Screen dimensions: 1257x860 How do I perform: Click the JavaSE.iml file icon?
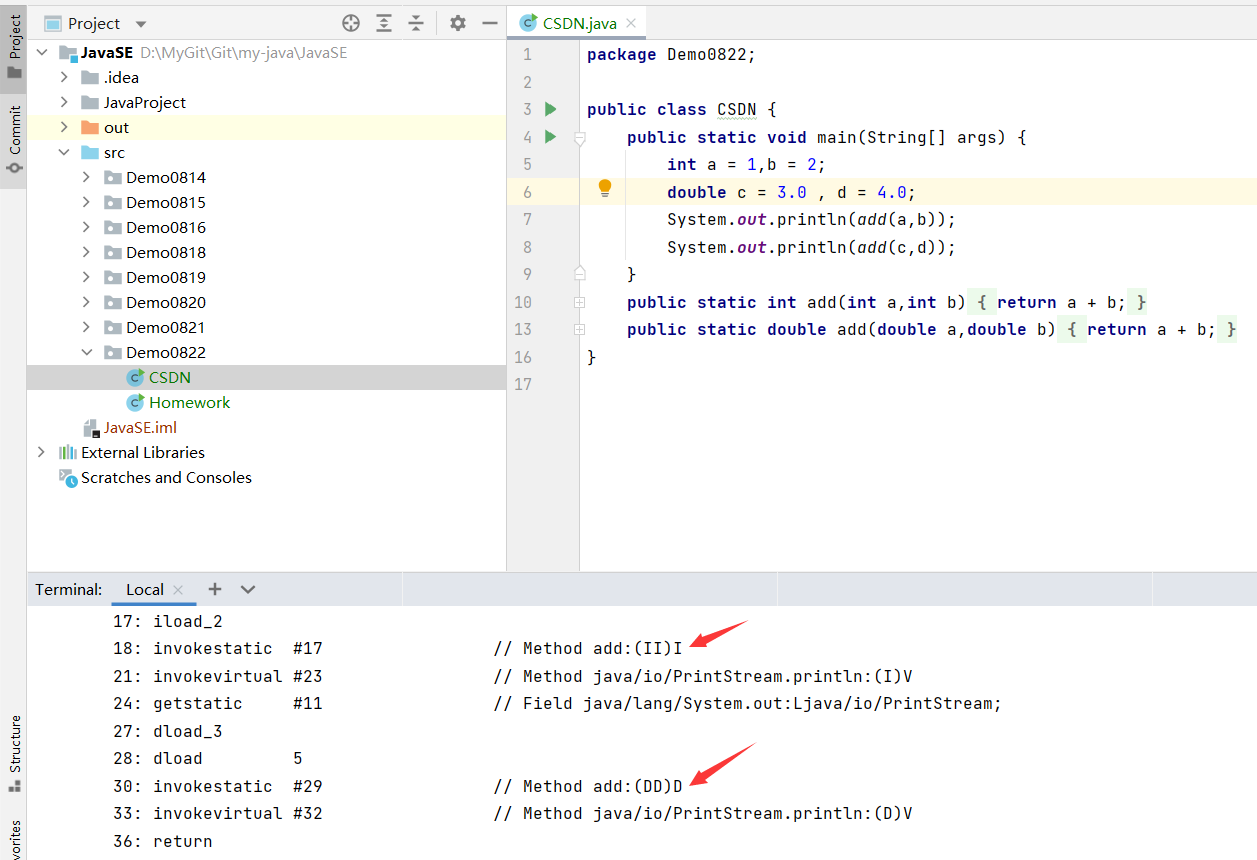pyautogui.click(x=91, y=428)
